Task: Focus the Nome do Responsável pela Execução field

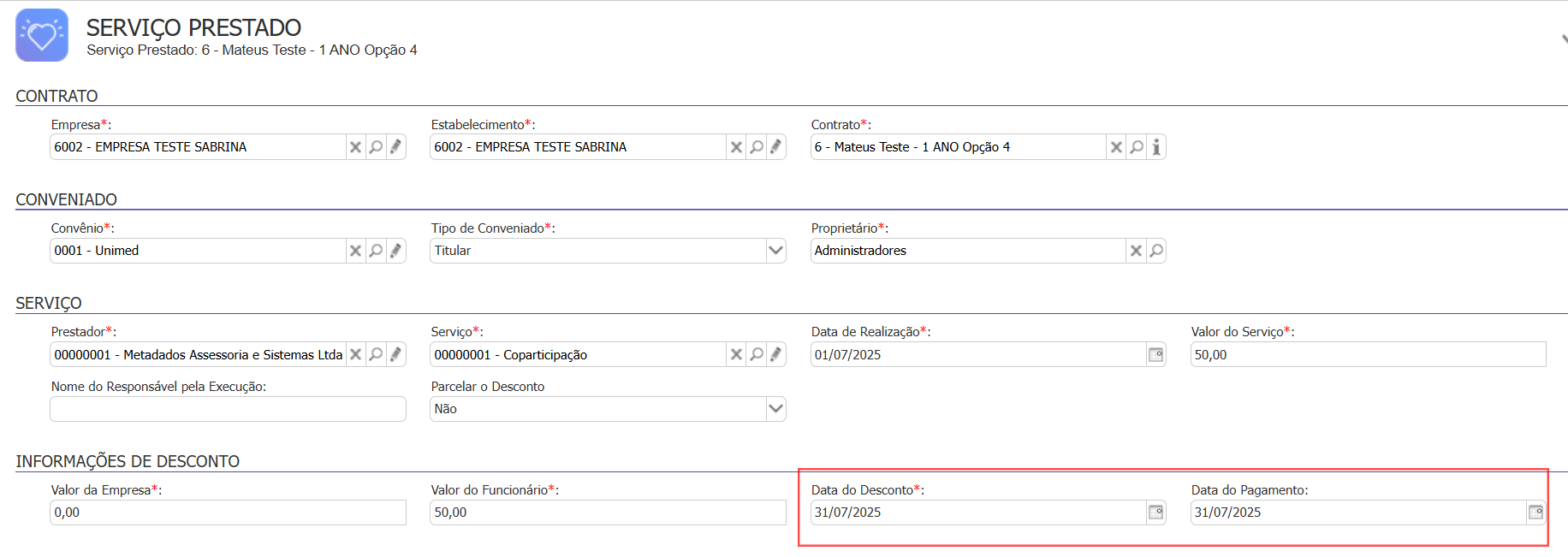Action: [x=228, y=409]
